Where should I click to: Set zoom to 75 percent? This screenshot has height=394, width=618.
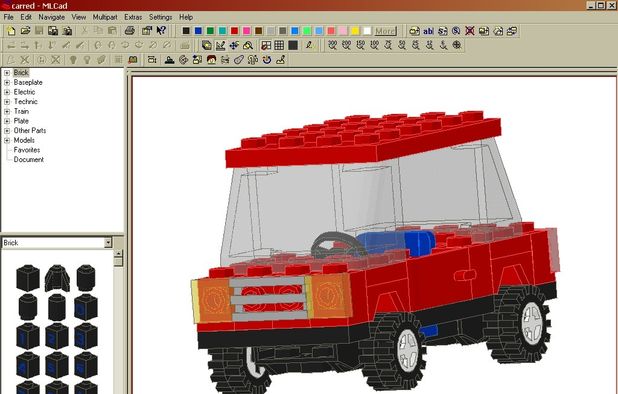click(x=388, y=45)
